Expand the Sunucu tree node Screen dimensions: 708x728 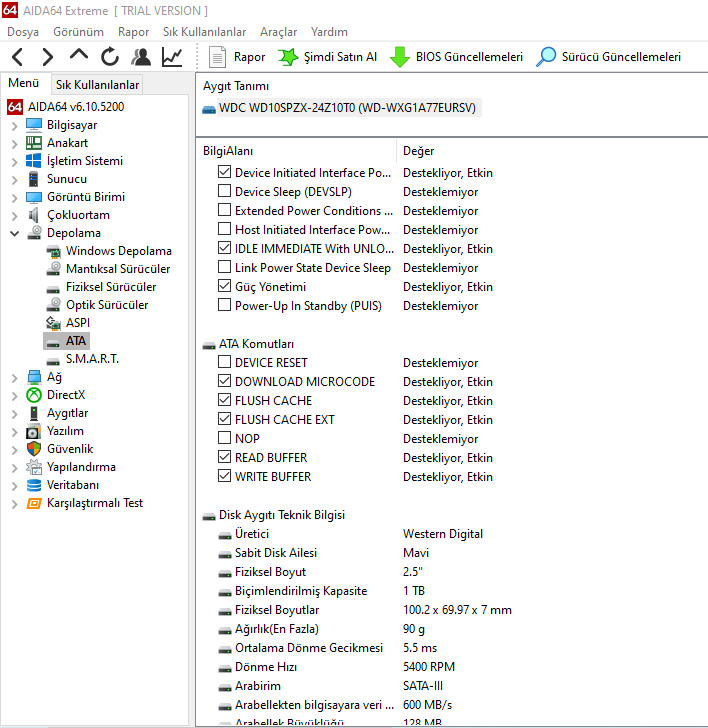tap(14, 180)
